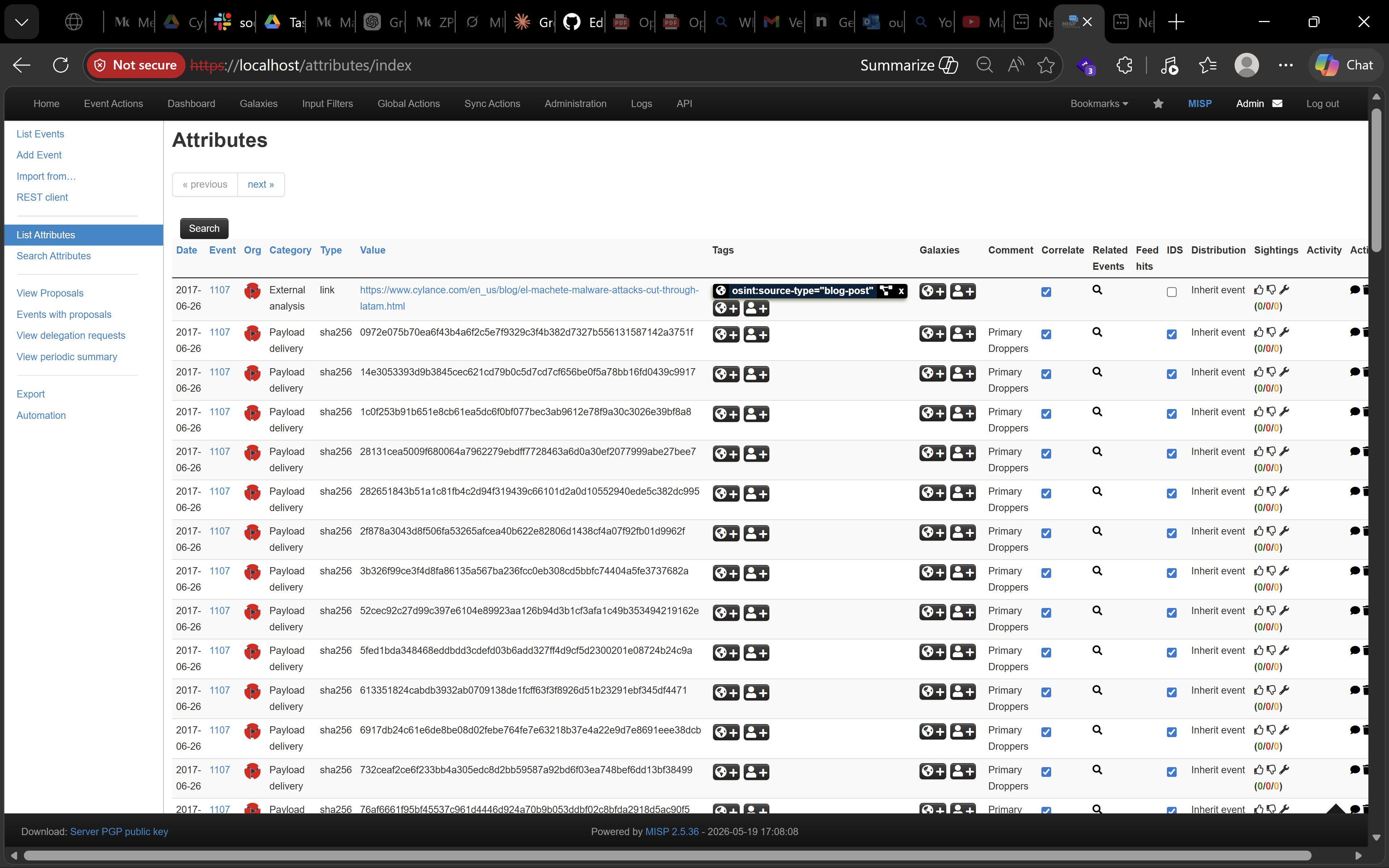Image resolution: width=1389 pixels, height=868 pixels.
Task: Open browser zoom-out magnifier icon
Action: 985,65
